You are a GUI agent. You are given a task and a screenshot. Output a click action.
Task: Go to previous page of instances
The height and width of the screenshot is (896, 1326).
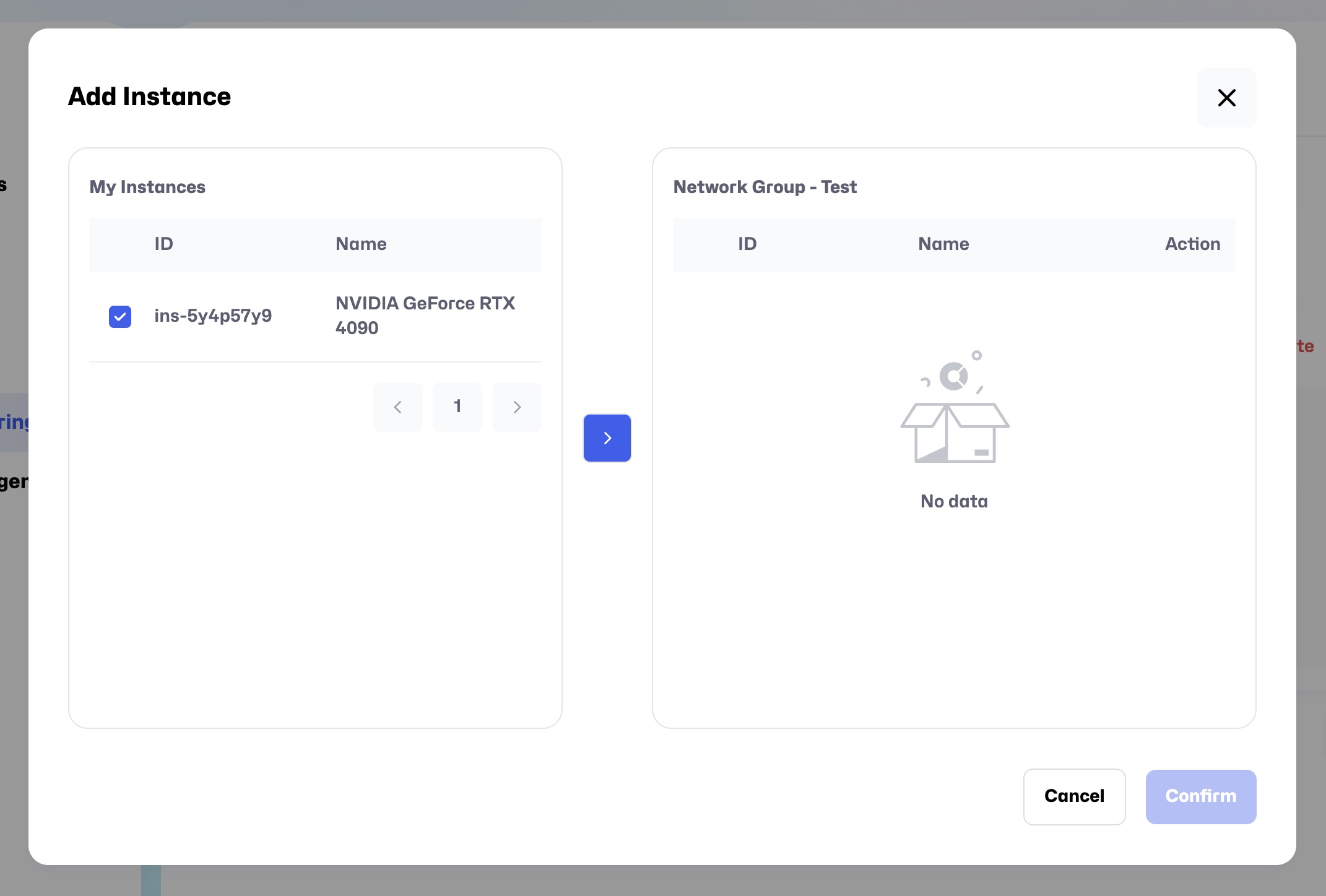coord(397,407)
